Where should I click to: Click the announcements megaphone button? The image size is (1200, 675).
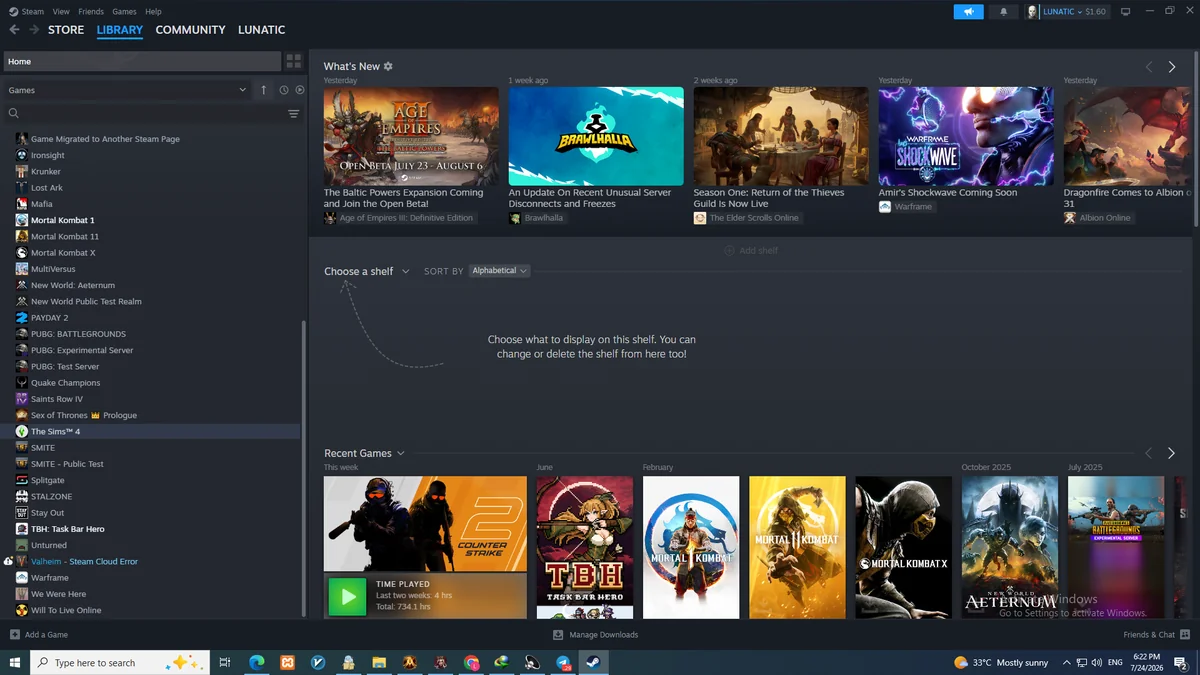coord(968,12)
